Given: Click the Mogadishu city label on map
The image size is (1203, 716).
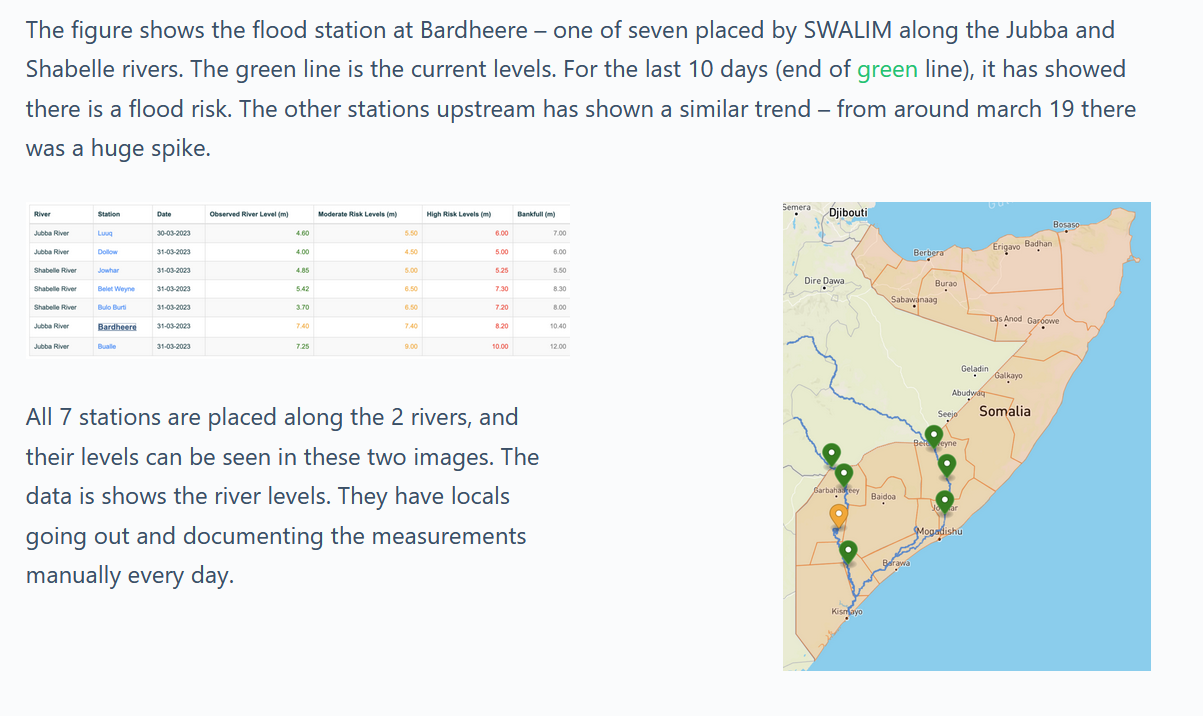Looking at the screenshot, I should click(x=939, y=531).
